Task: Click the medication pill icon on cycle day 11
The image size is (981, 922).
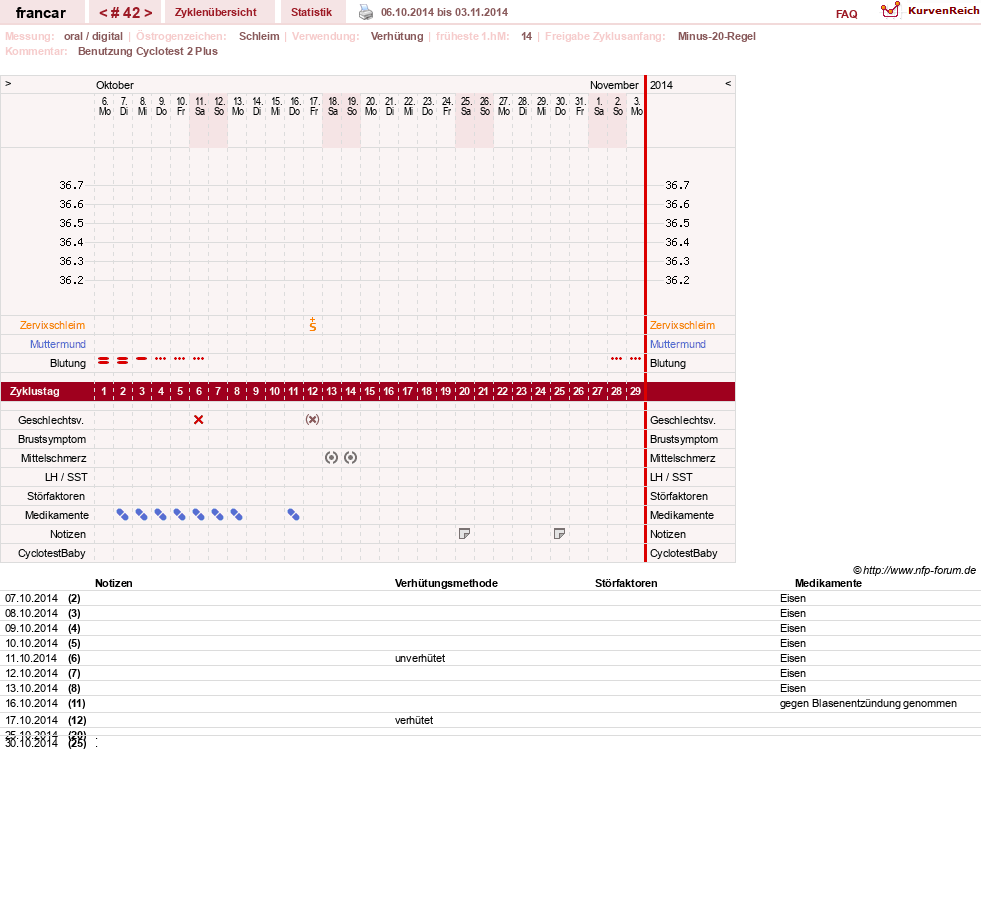Action: tap(293, 515)
